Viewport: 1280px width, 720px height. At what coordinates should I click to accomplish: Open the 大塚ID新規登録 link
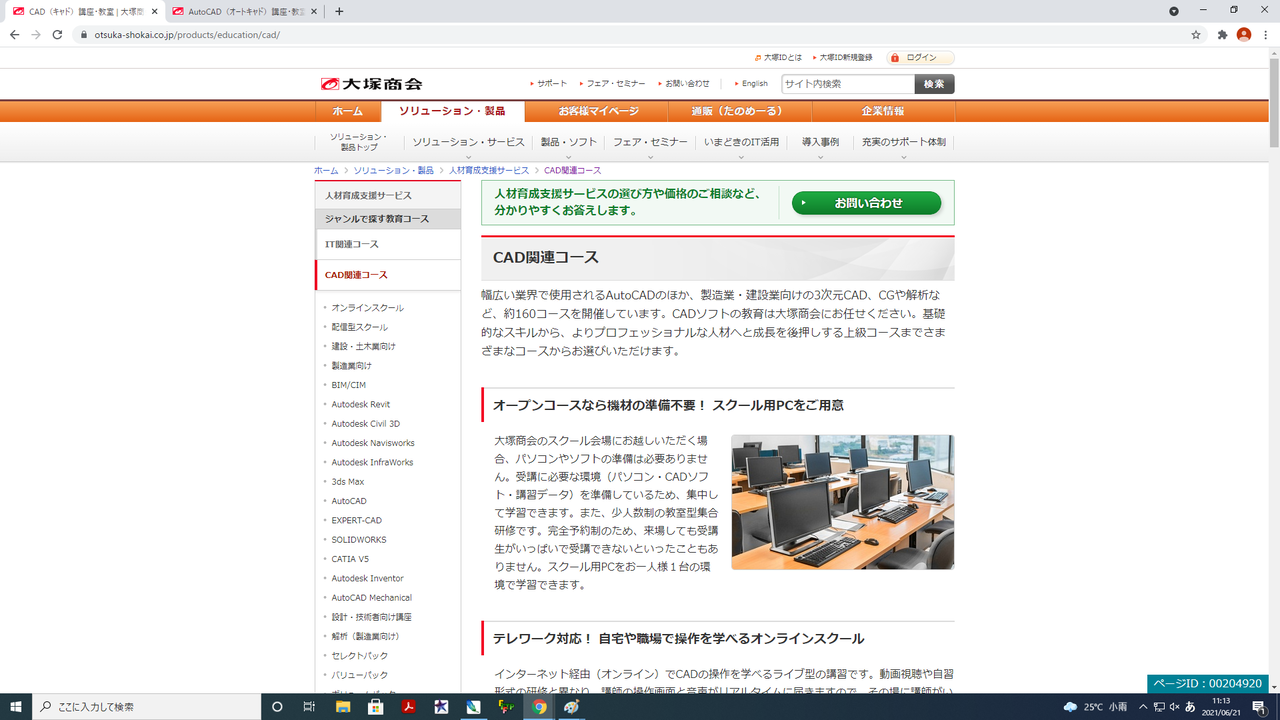tap(846, 58)
